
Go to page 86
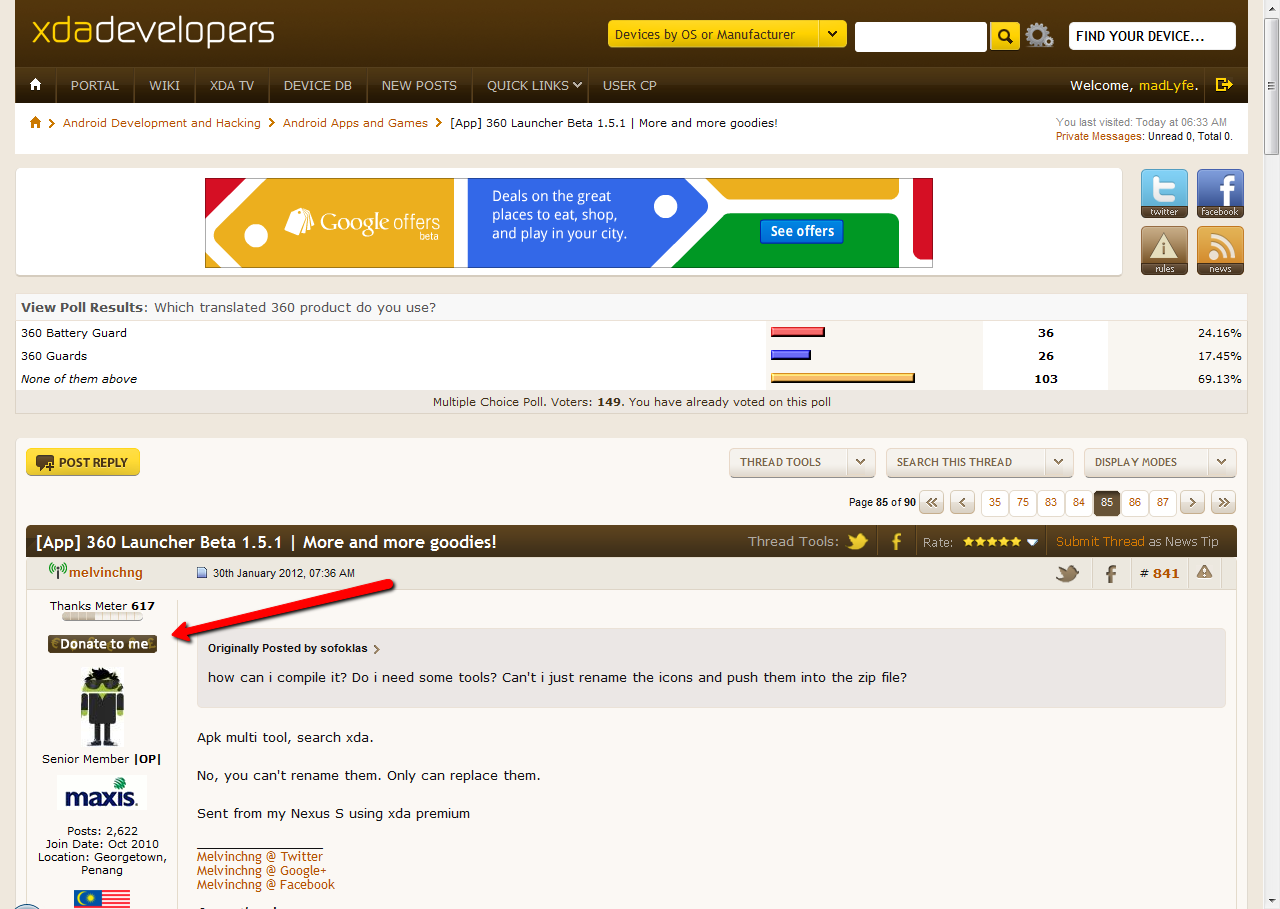point(1134,502)
